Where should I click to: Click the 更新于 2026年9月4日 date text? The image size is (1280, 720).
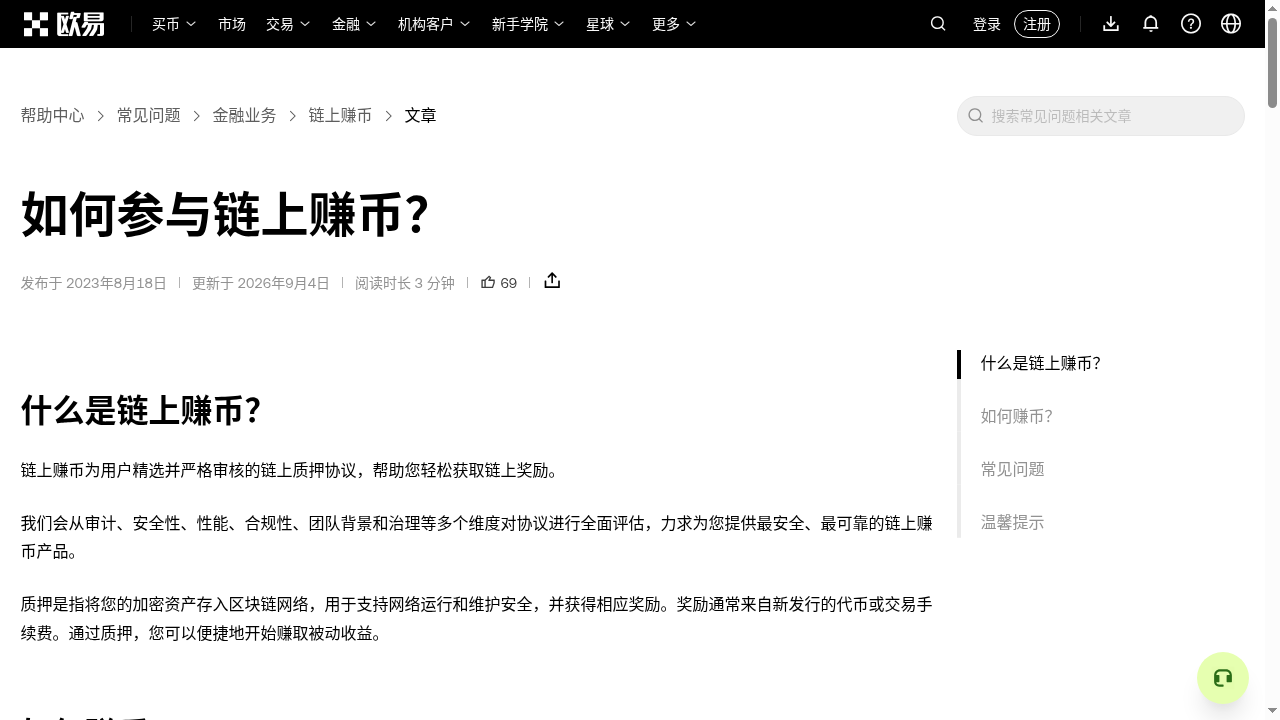(261, 283)
